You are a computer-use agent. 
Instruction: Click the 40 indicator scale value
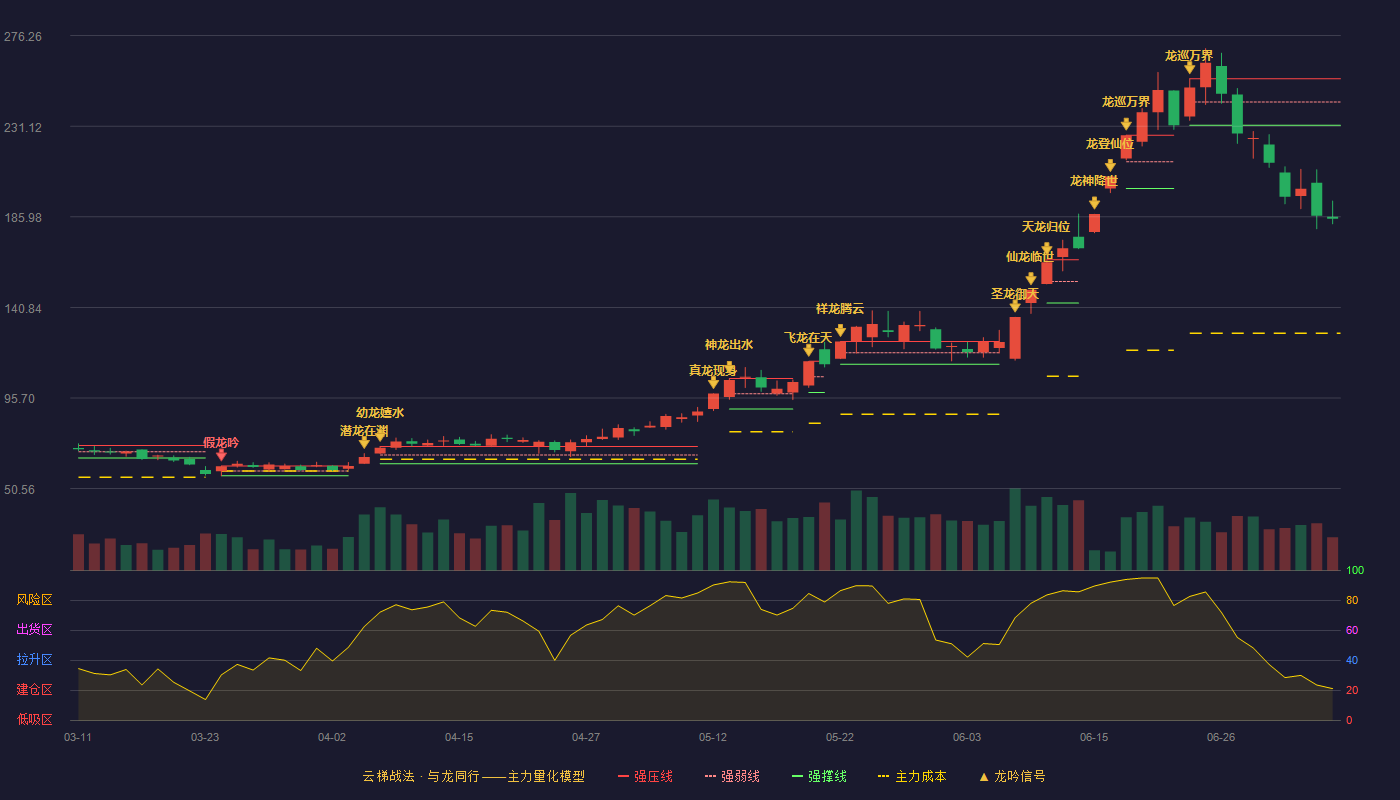coord(1352,660)
